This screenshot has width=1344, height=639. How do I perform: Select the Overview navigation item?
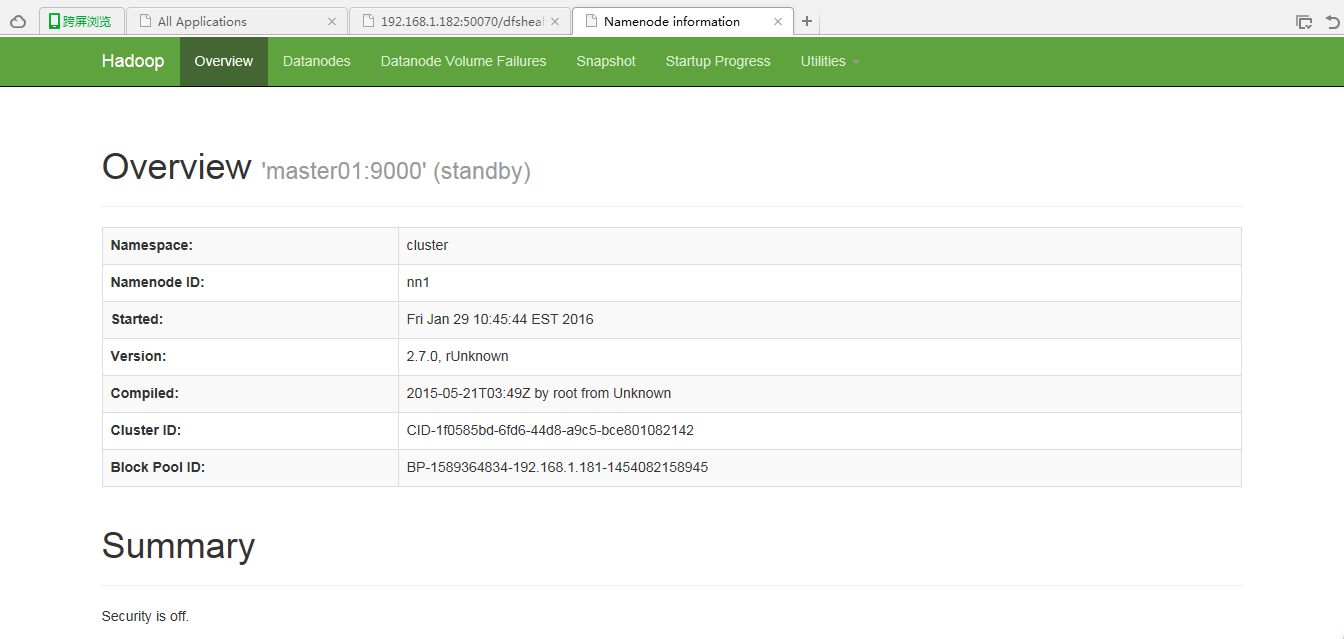(x=223, y=61)
